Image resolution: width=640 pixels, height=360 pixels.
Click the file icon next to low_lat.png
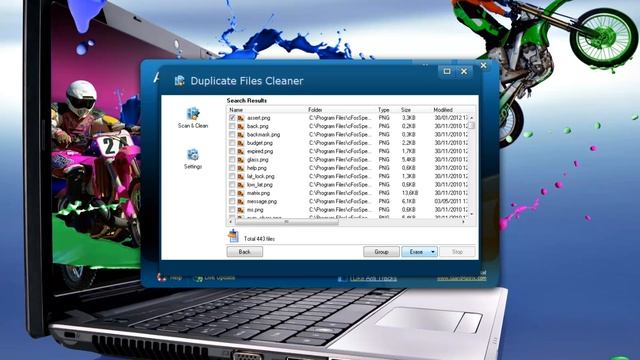click(240, 184)
